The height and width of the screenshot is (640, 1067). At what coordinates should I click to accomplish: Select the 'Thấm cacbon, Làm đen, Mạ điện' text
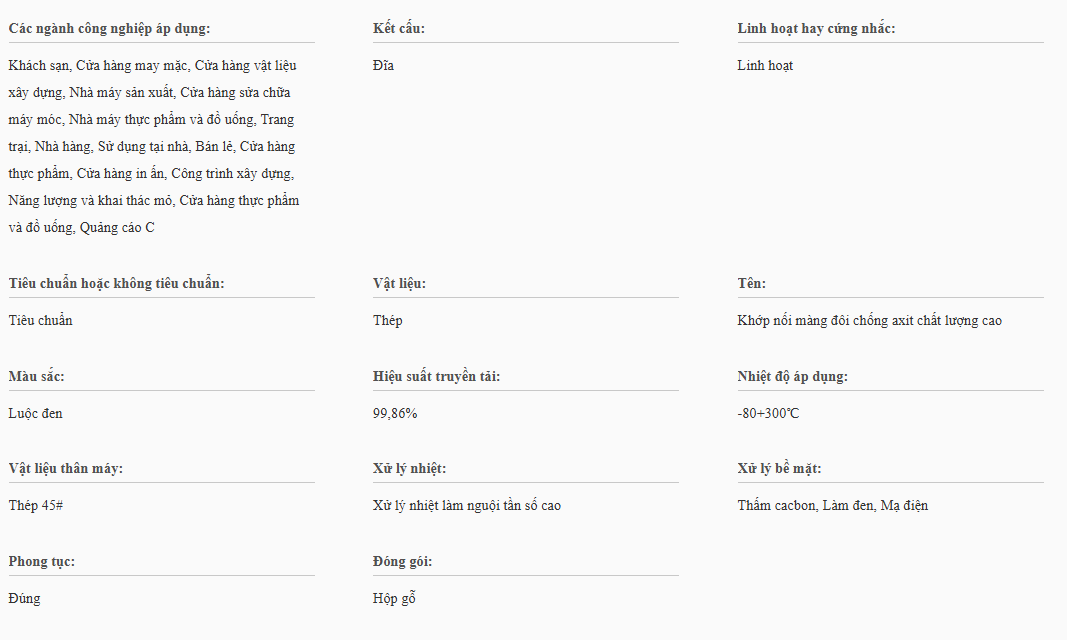click(832, 506)
